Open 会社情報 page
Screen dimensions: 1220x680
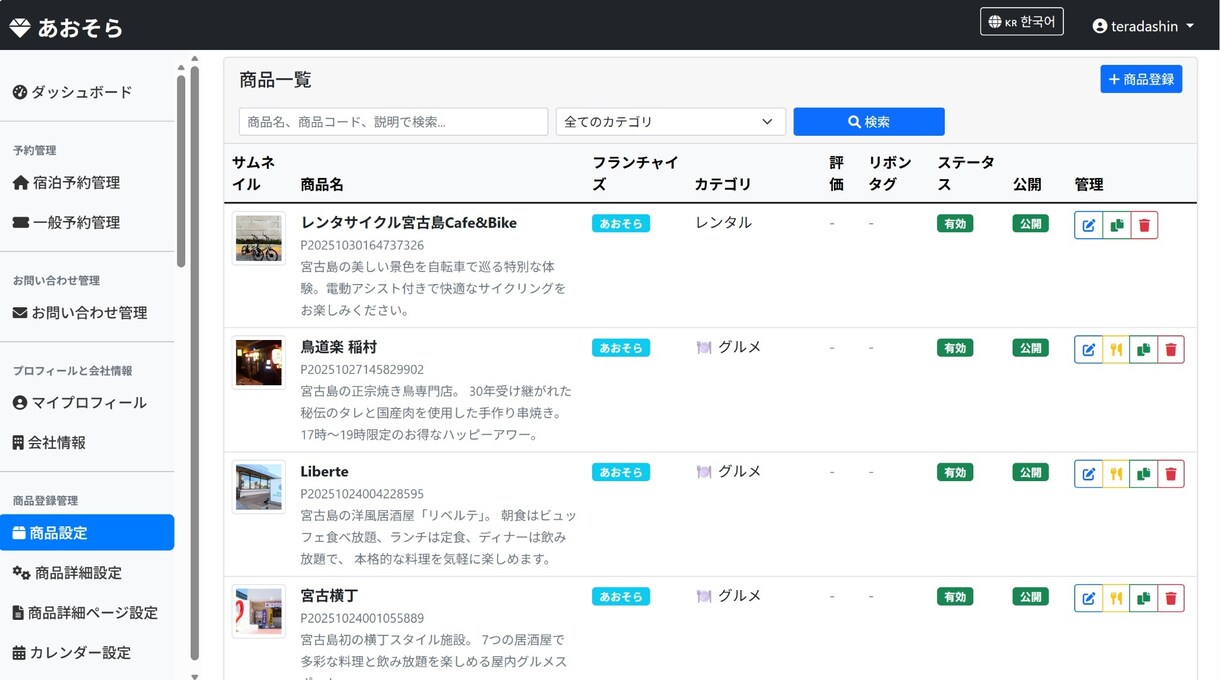[x=49, y=442]
